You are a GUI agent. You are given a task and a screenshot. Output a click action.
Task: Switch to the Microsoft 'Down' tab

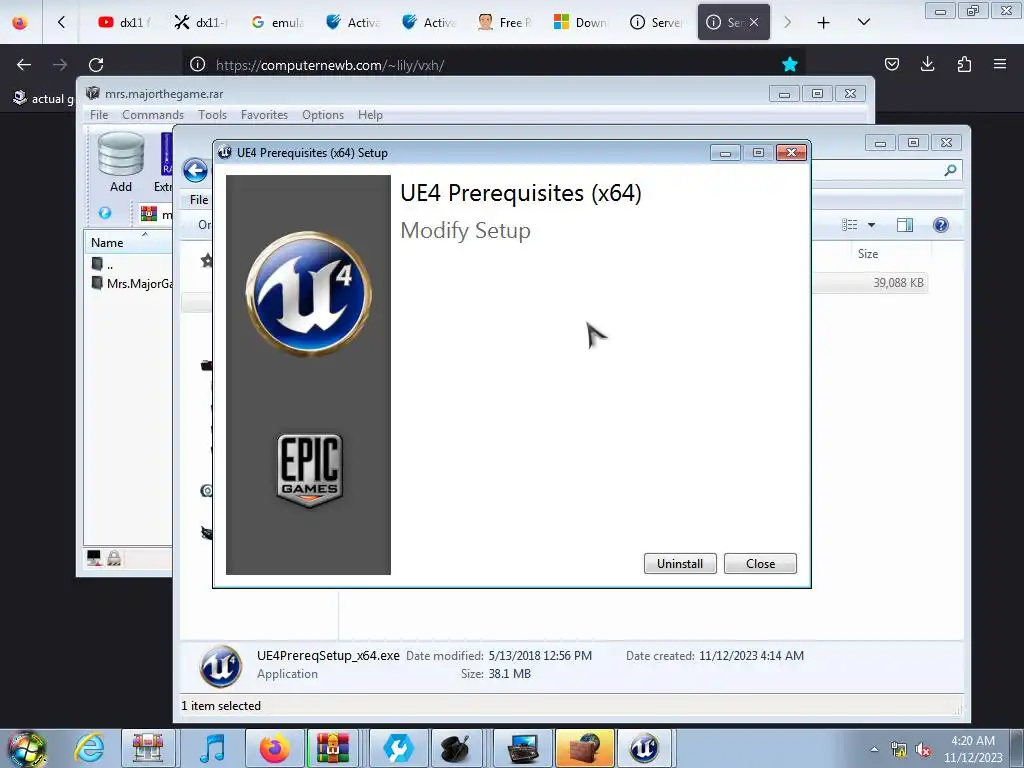pyautogui.click(x=580, y=22)
